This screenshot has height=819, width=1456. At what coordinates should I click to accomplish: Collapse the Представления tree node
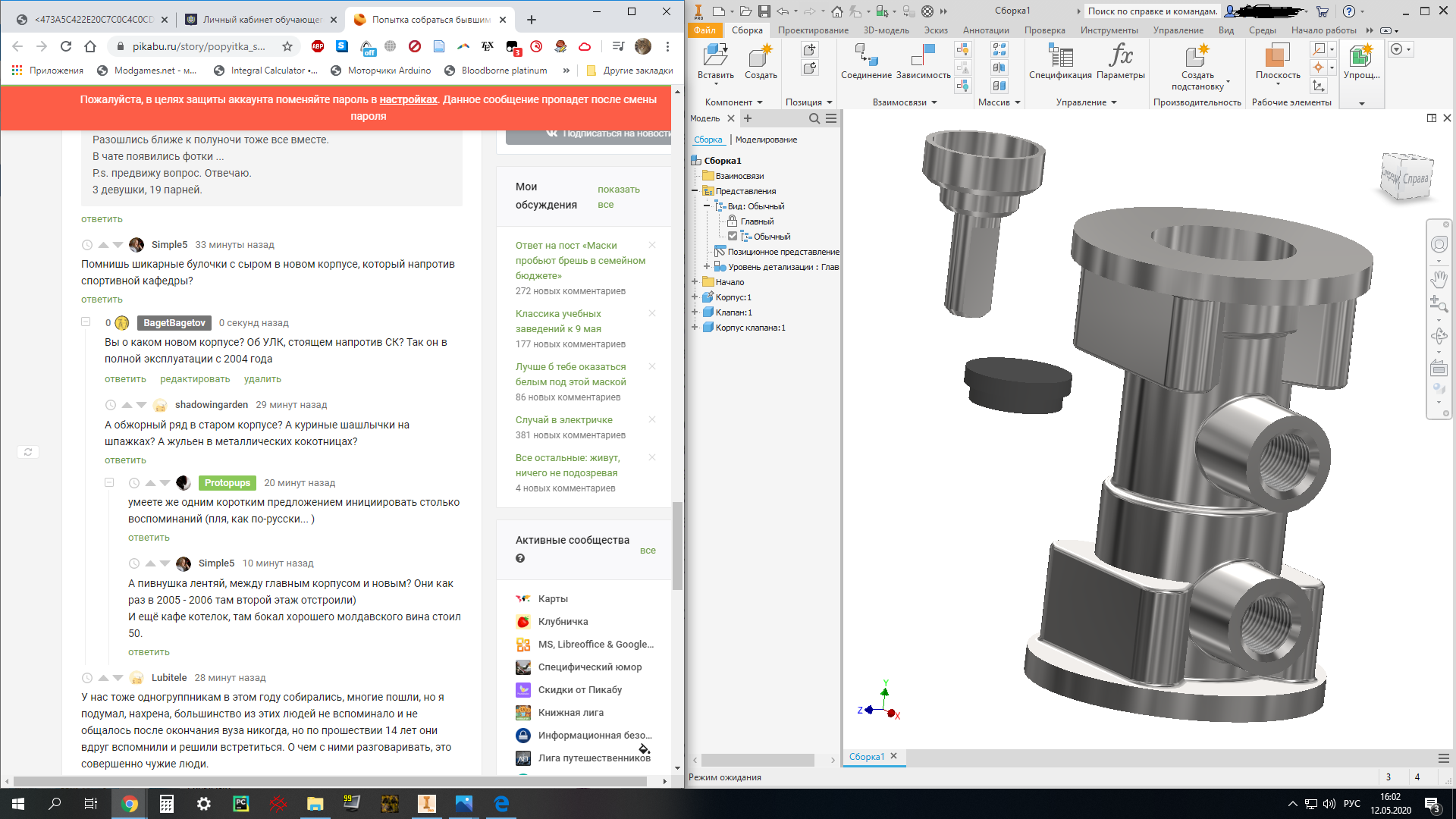coord(695,190)
